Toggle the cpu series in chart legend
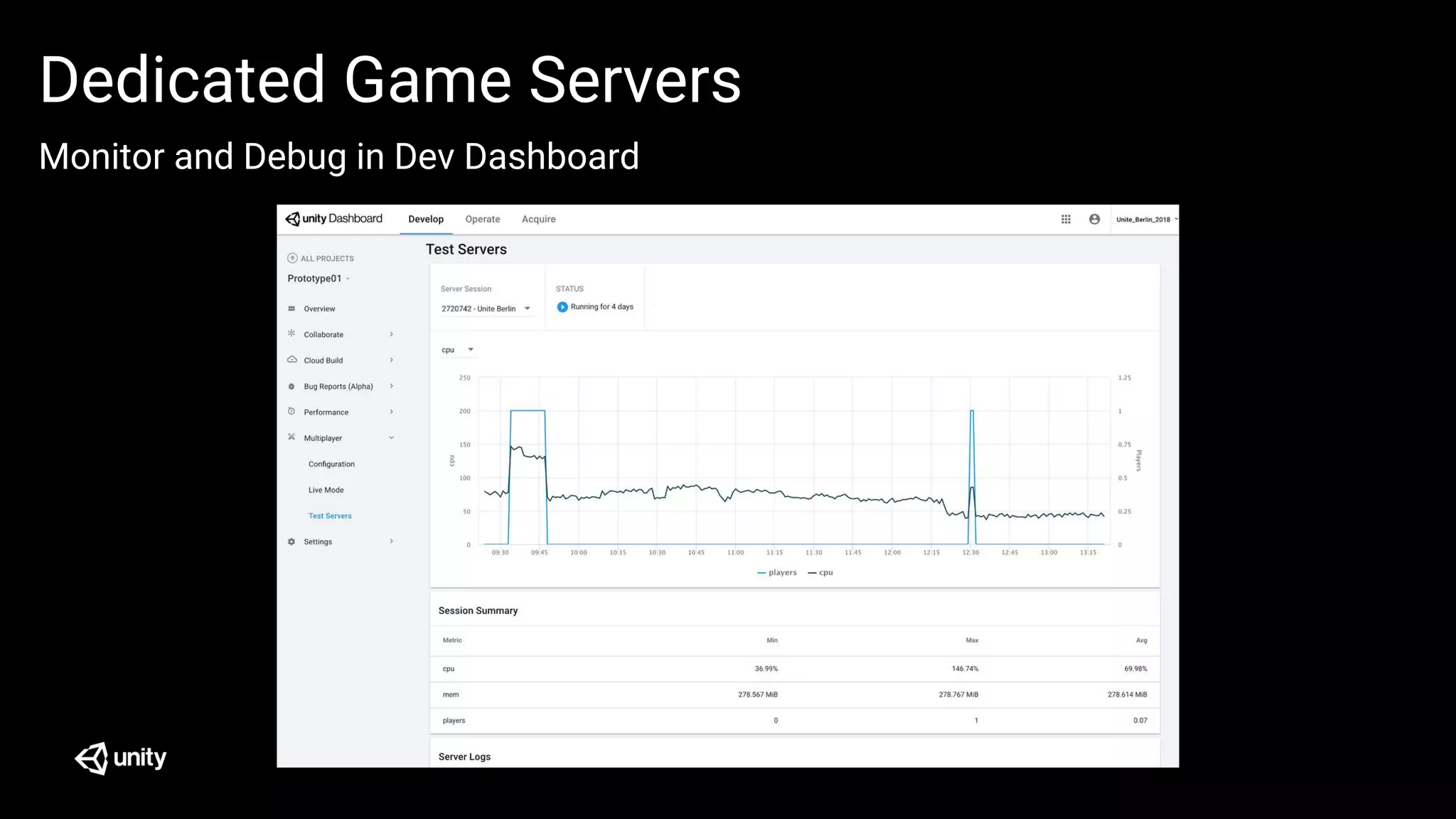 tap(820, 572)
